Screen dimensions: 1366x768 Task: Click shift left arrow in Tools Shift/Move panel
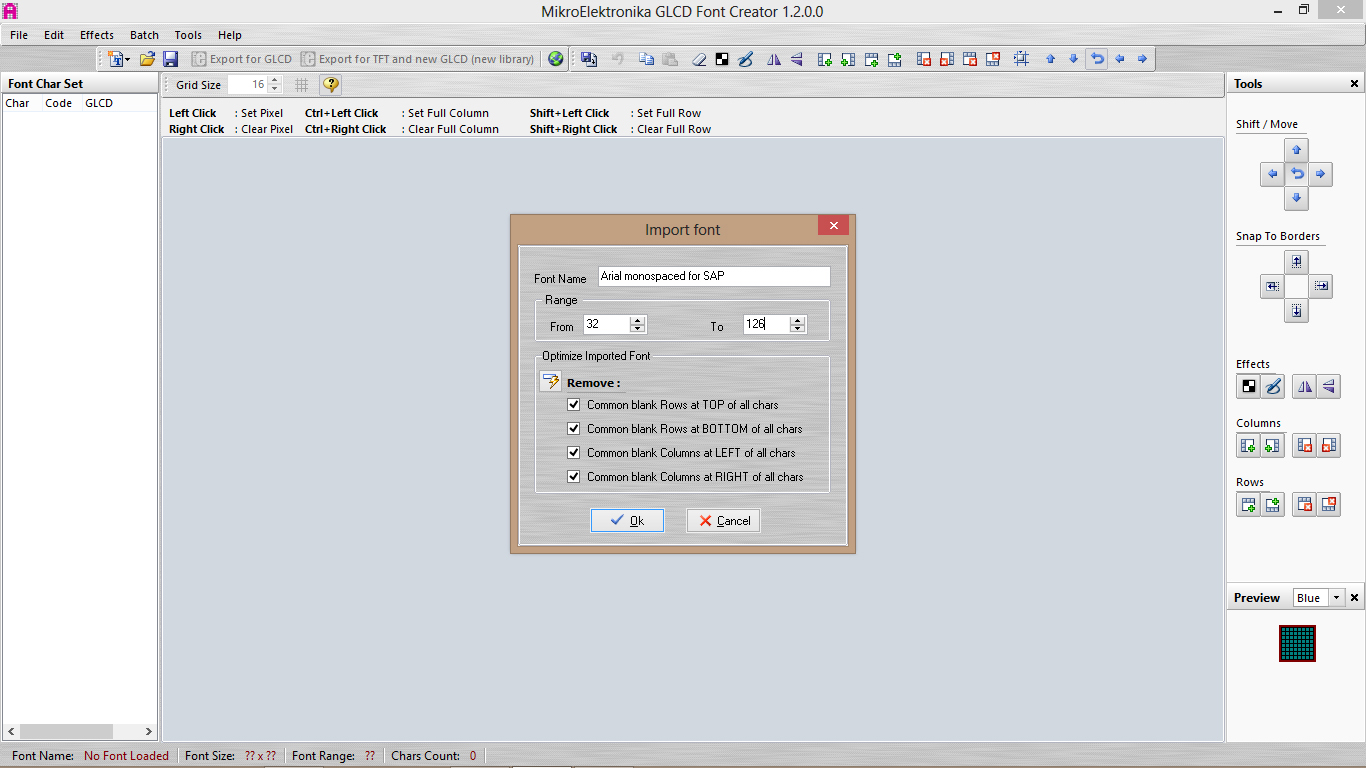pos(1272,174)
